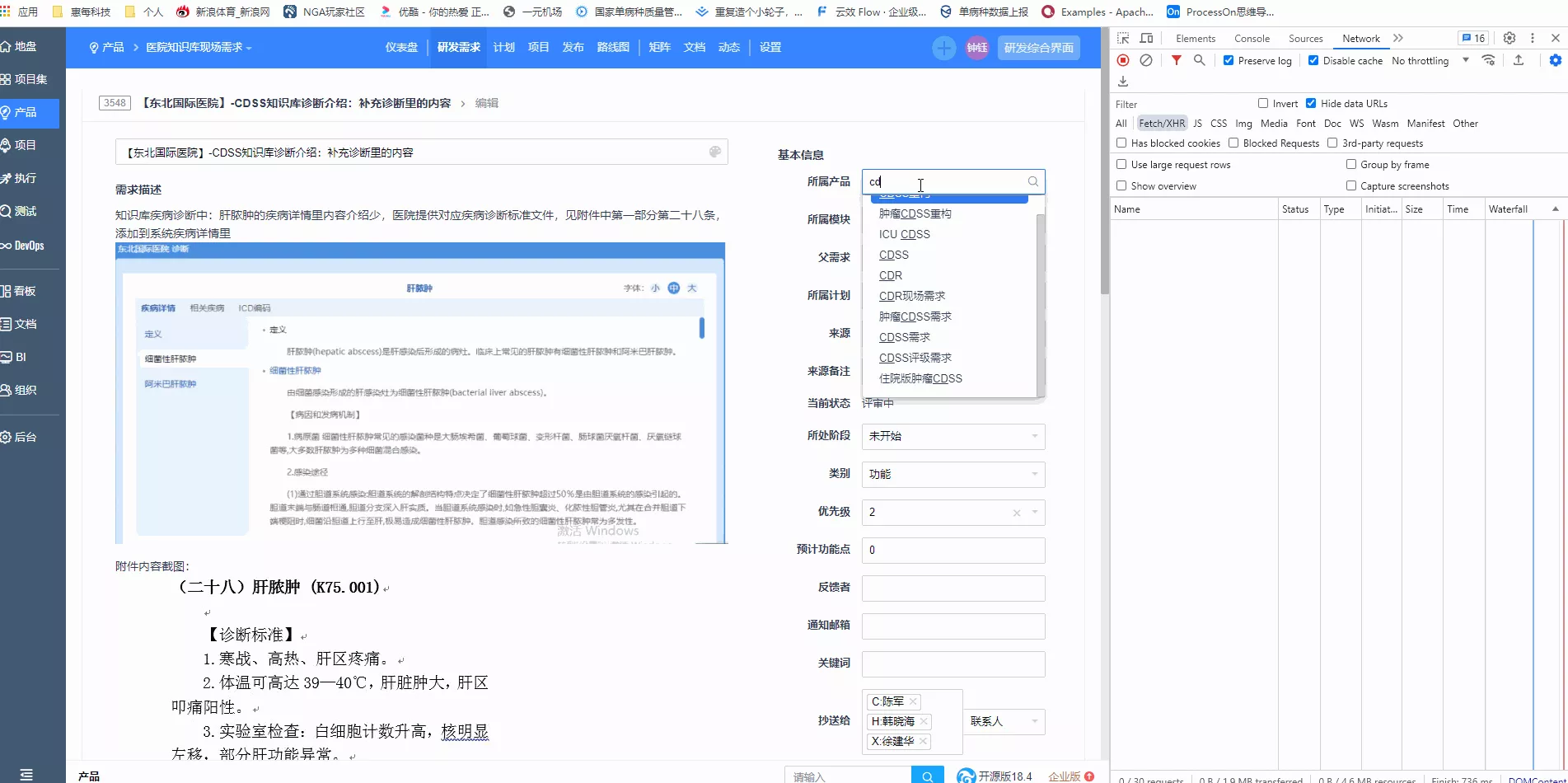The width and height of the screenshot is (1568, 783).
Task: Open the 研发需求 navigation menu item
Action: tap(458, 47)
